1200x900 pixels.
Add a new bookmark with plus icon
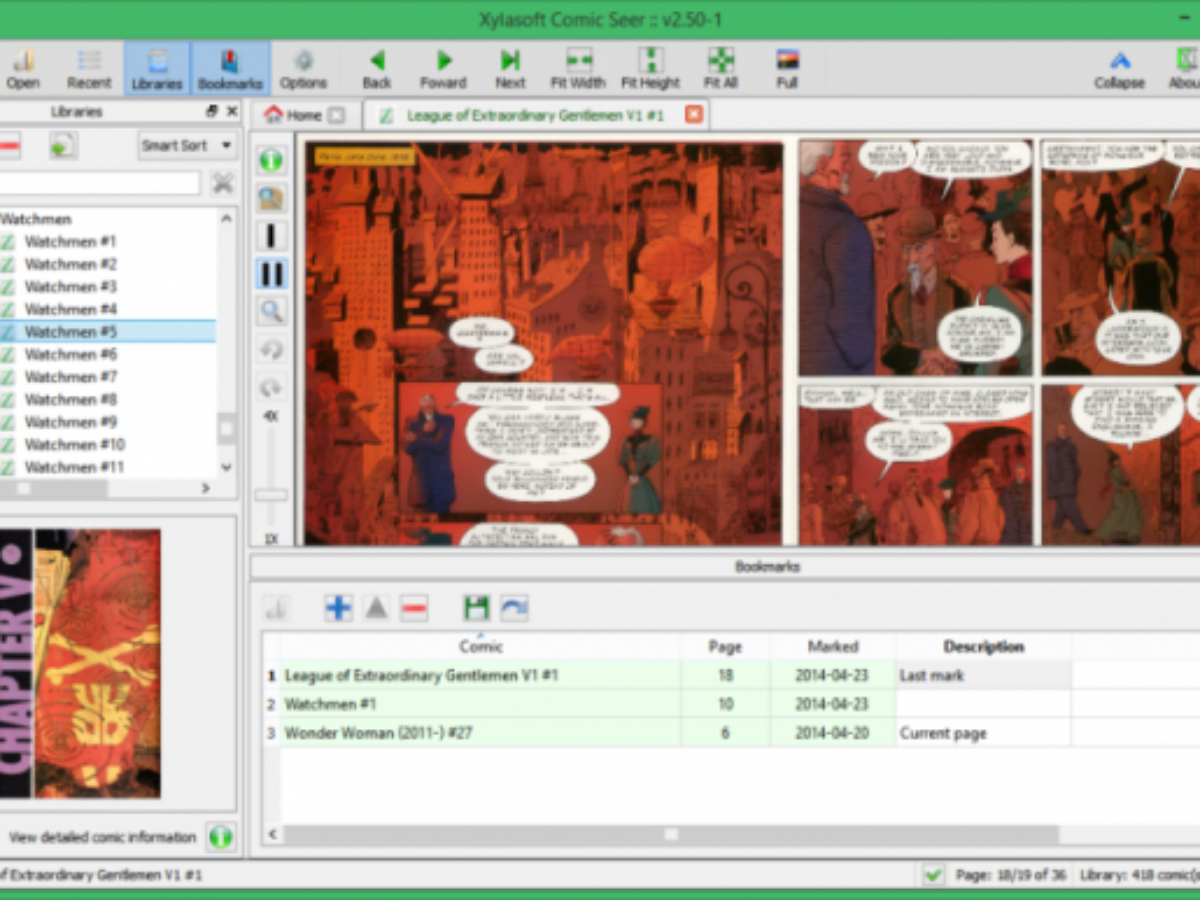tap(338, 608)
